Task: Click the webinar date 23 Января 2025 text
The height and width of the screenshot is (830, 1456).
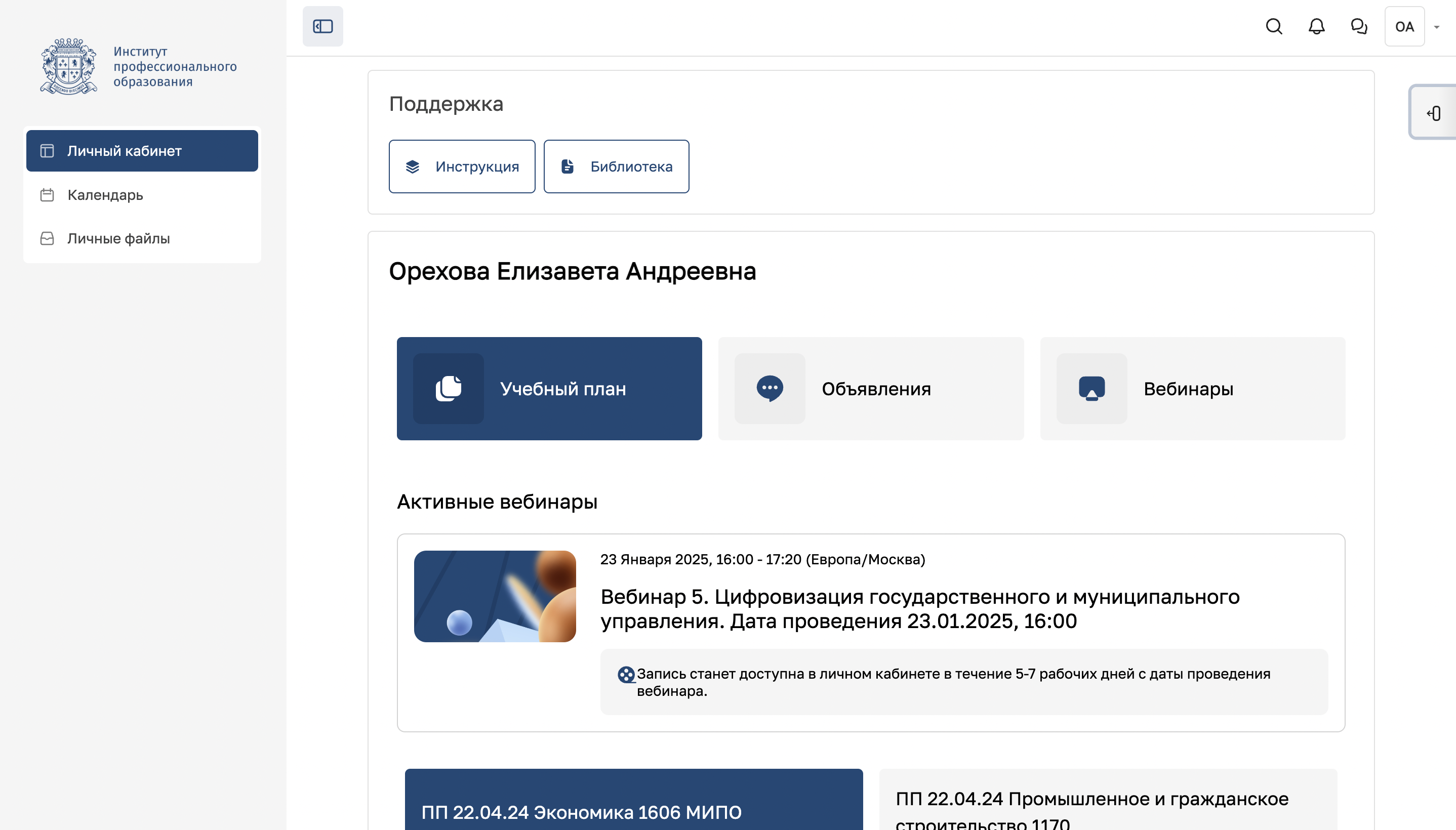Action: (762, 559)
